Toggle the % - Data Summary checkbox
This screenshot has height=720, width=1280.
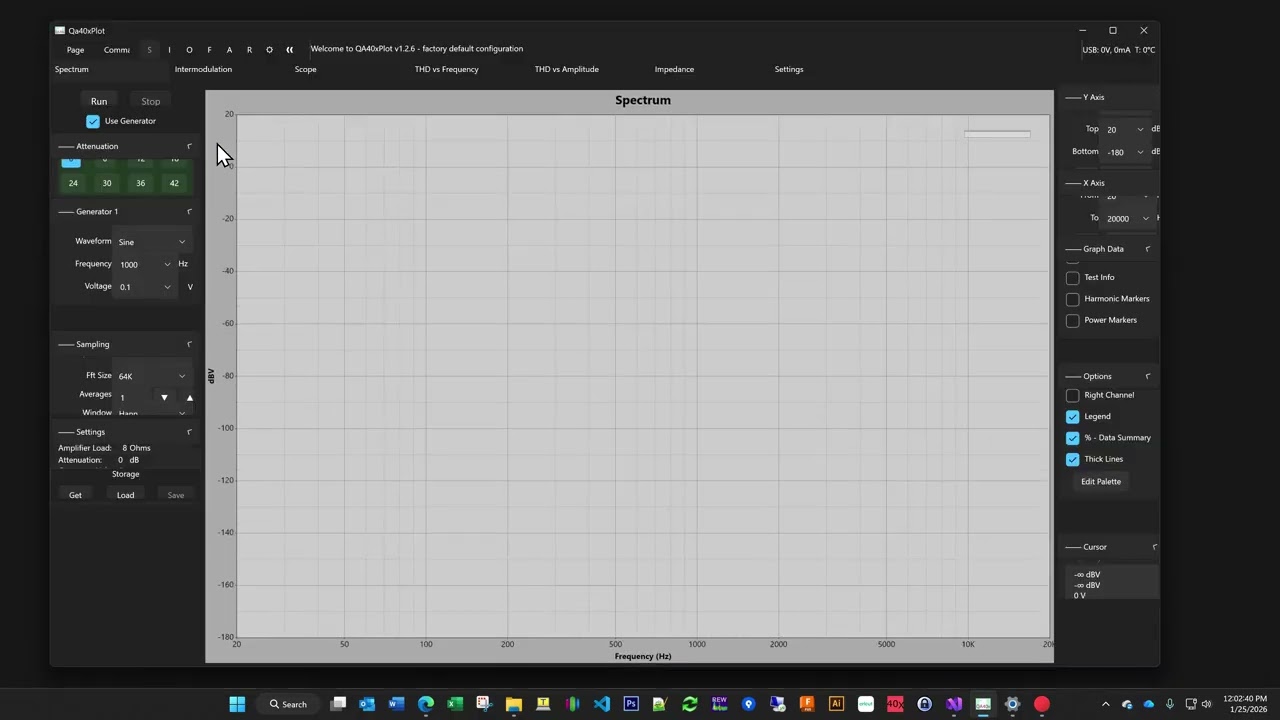point(1073,438)
